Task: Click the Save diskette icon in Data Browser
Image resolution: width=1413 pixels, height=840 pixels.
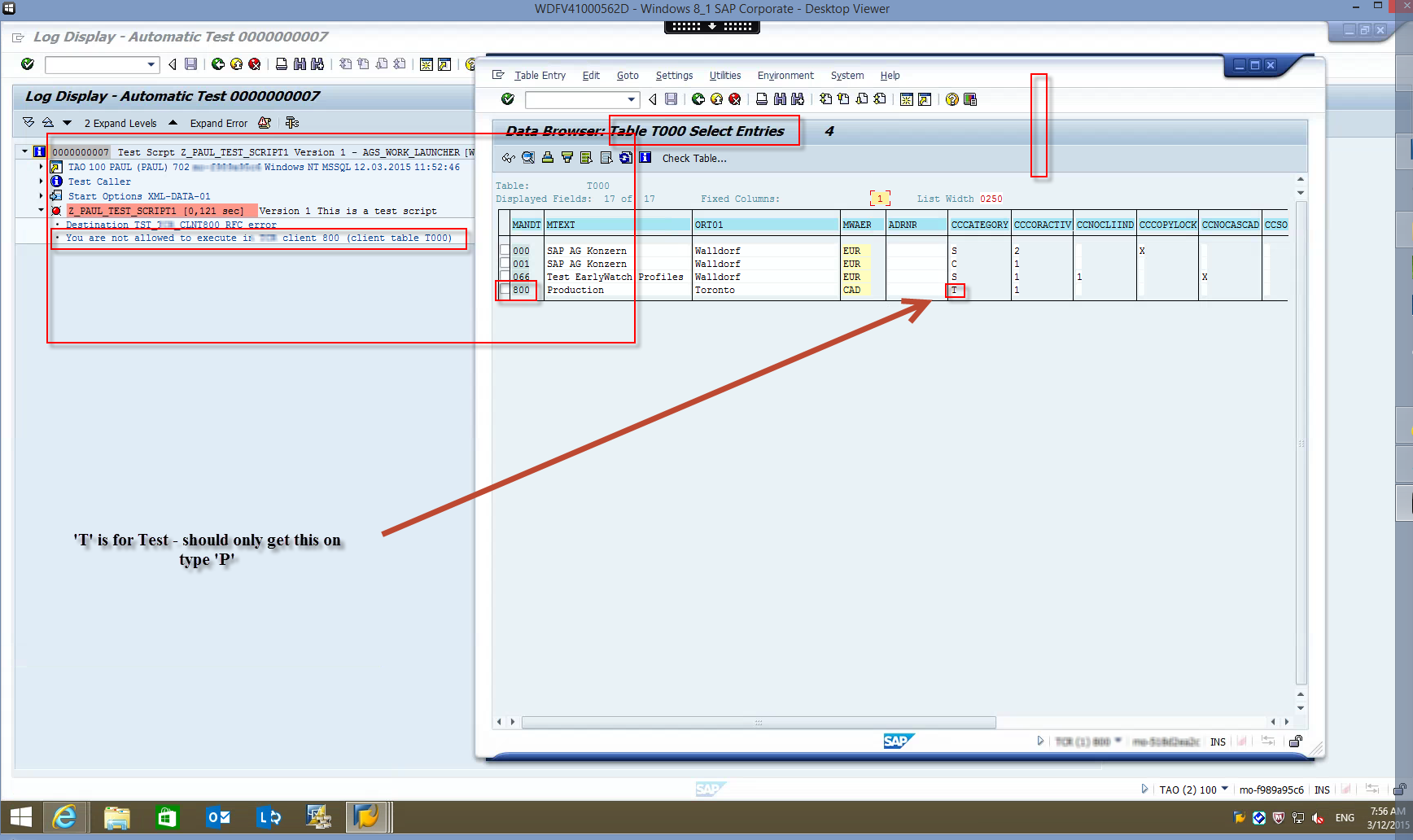Action: pos(672,99)
